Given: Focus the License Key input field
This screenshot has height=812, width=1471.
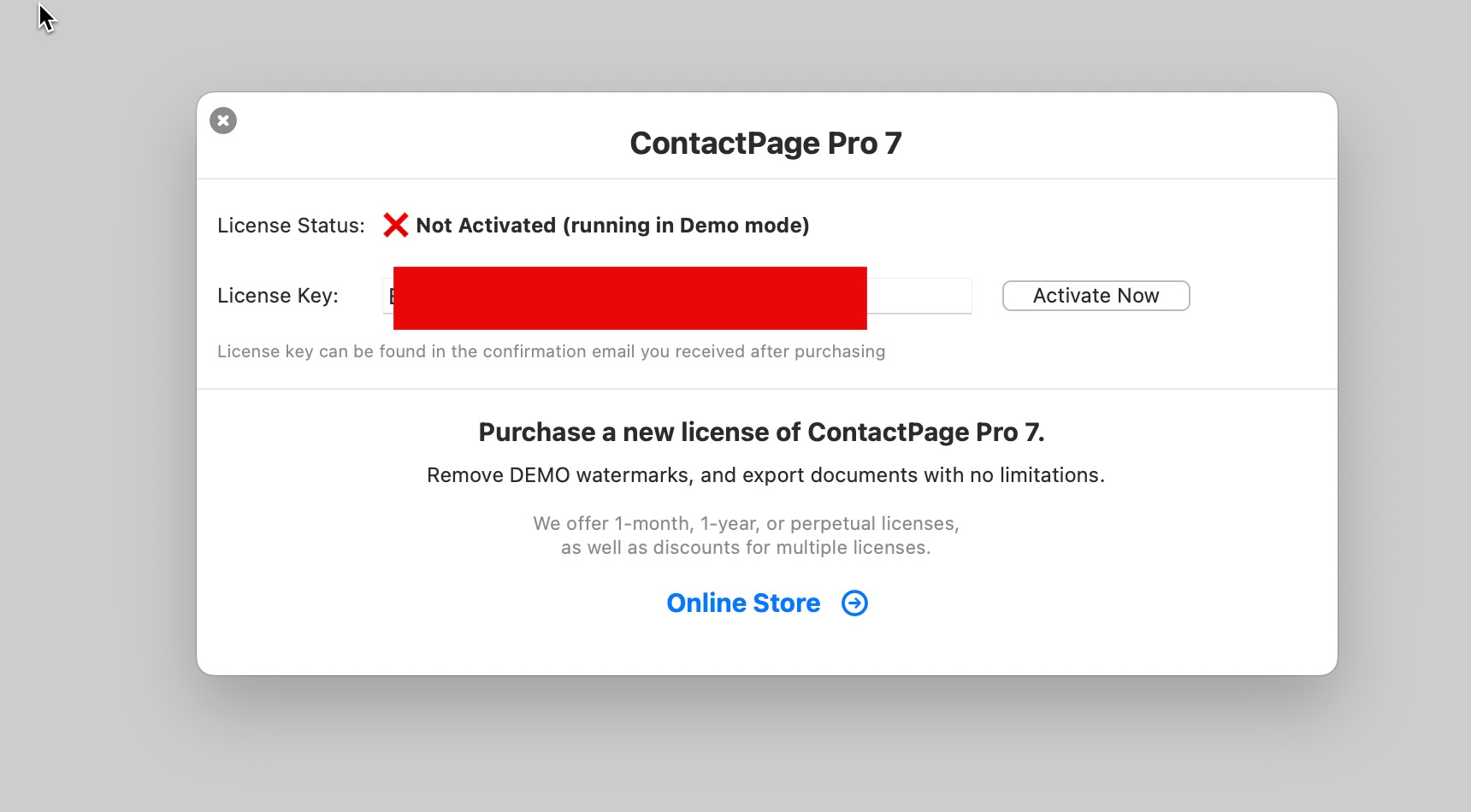Looking at the screenshot, I should point(919,296).
